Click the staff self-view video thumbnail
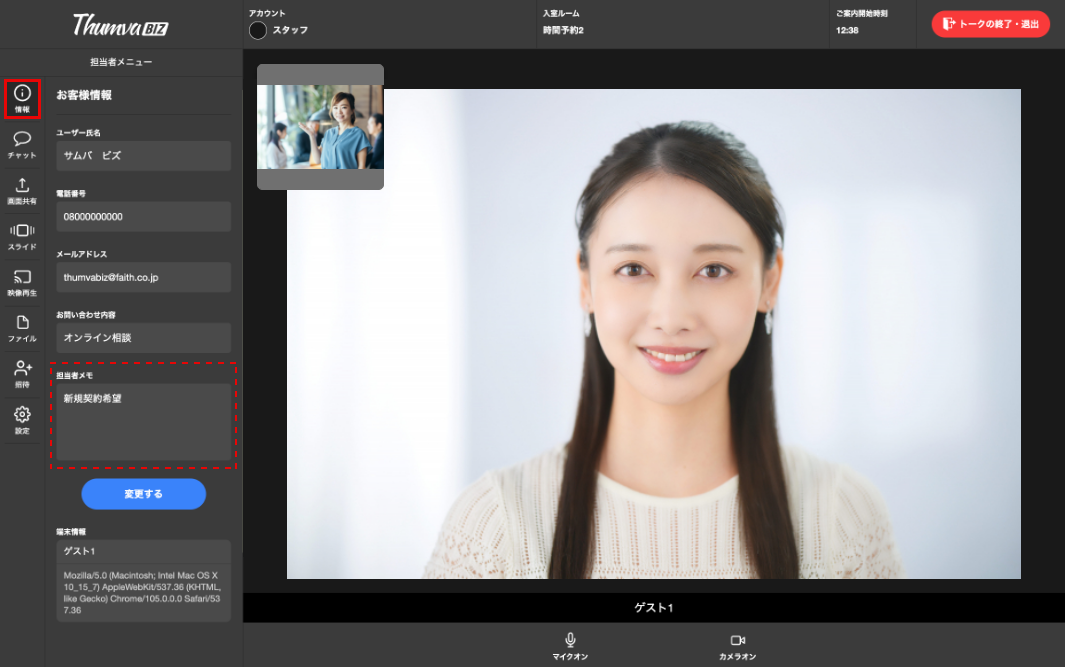Viewport: 1065px width, 667px height. pyautogui.click(x=320, y=127)
